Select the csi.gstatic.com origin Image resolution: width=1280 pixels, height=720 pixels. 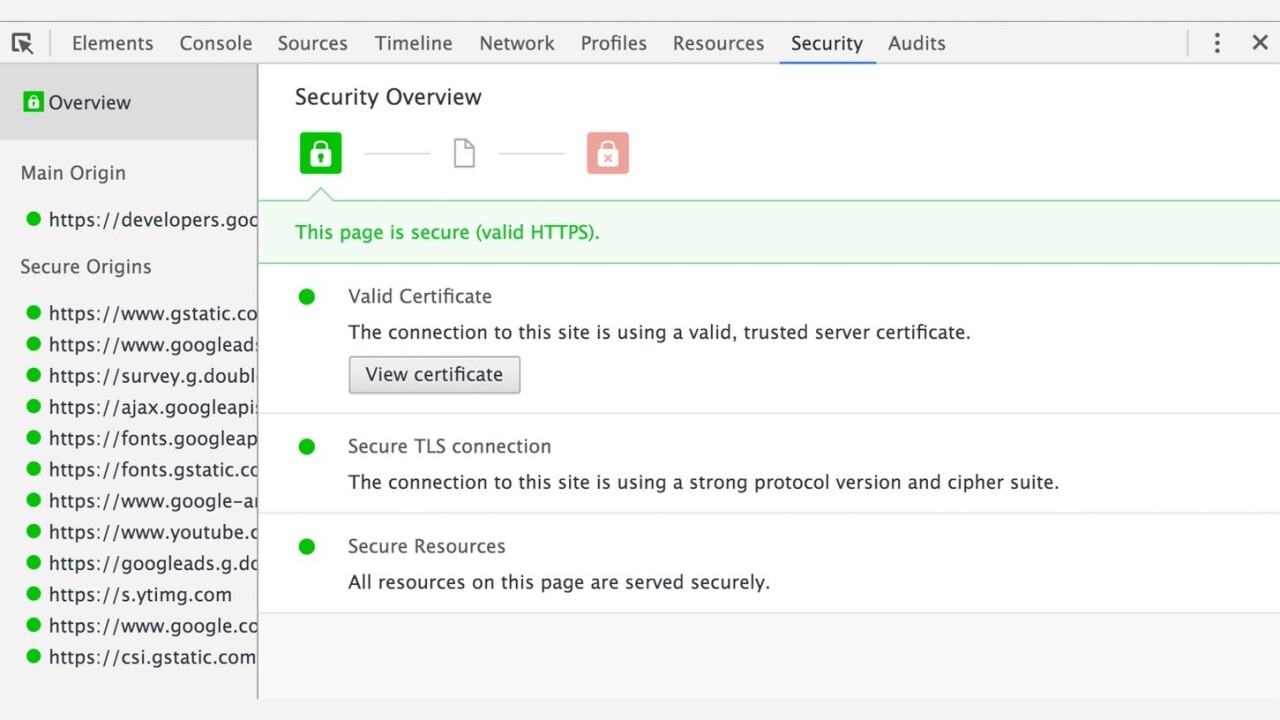[150, 657]
